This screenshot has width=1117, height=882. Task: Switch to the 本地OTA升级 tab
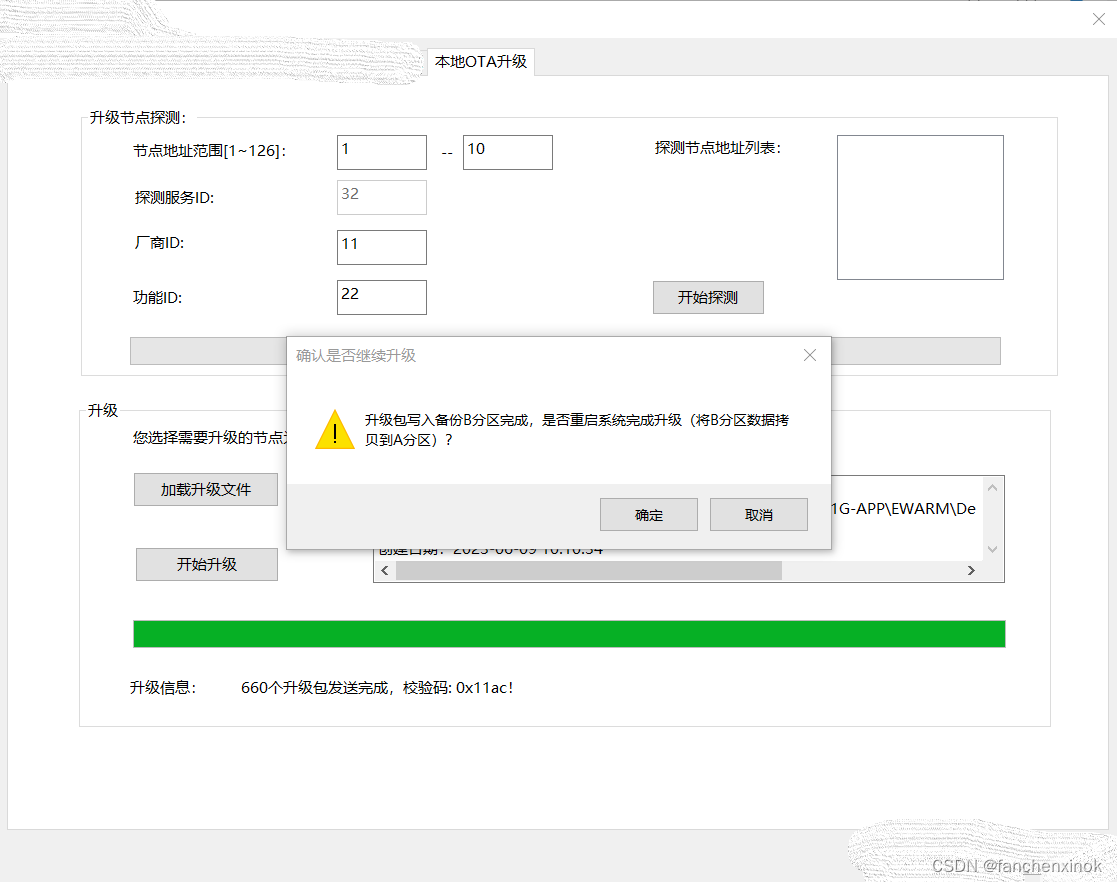[481, 62]
